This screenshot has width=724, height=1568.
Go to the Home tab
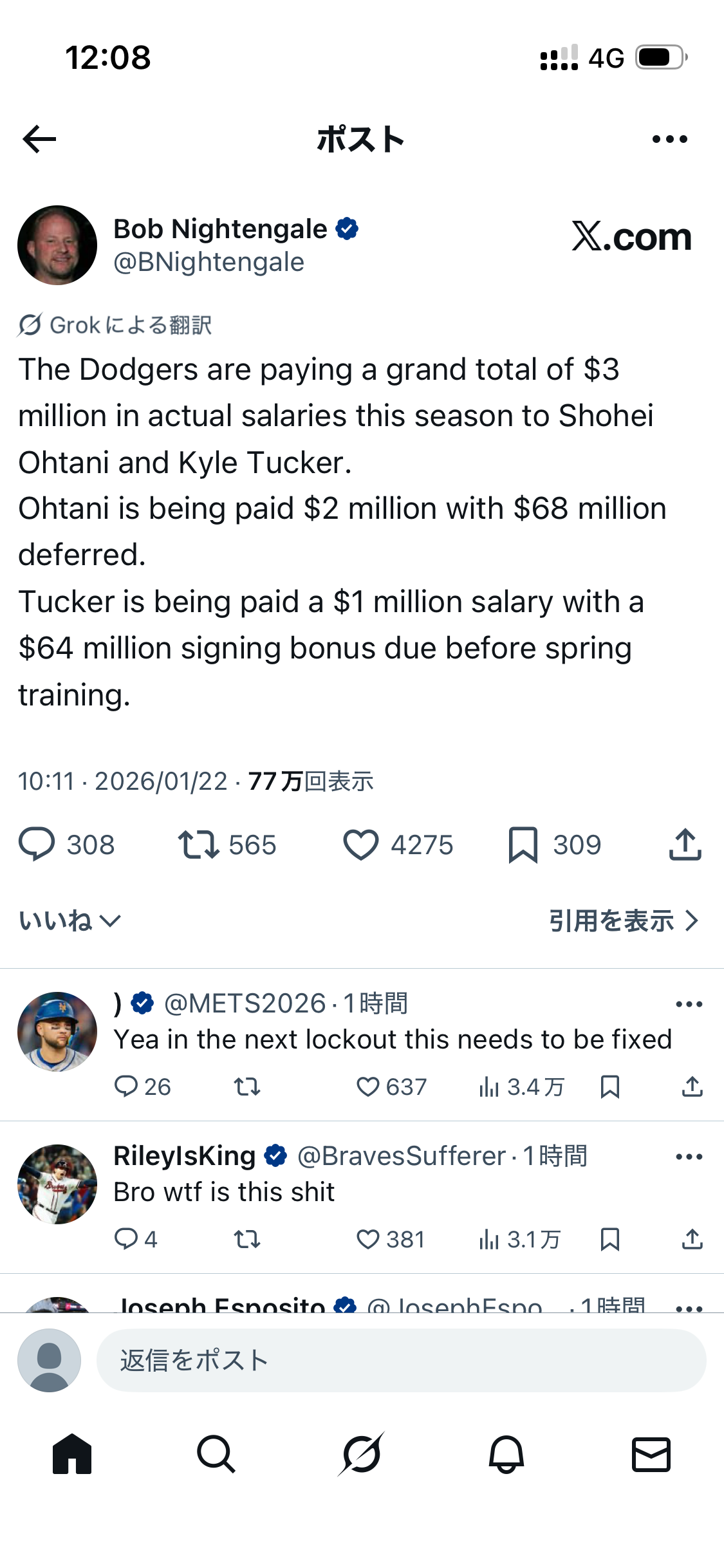tap(72, 1454)
